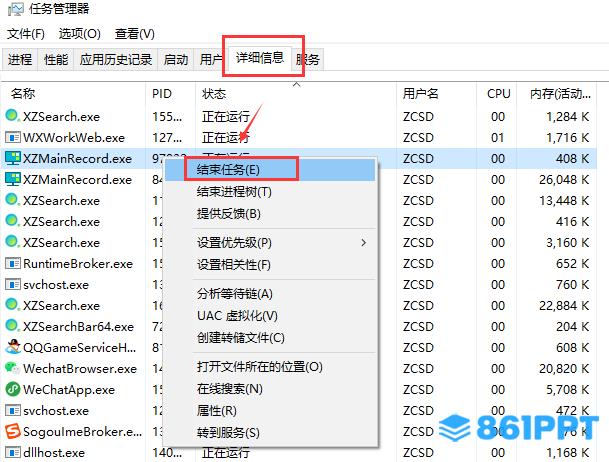
Task: Select the 详细信息 tab
Action: tap(260, 58)
